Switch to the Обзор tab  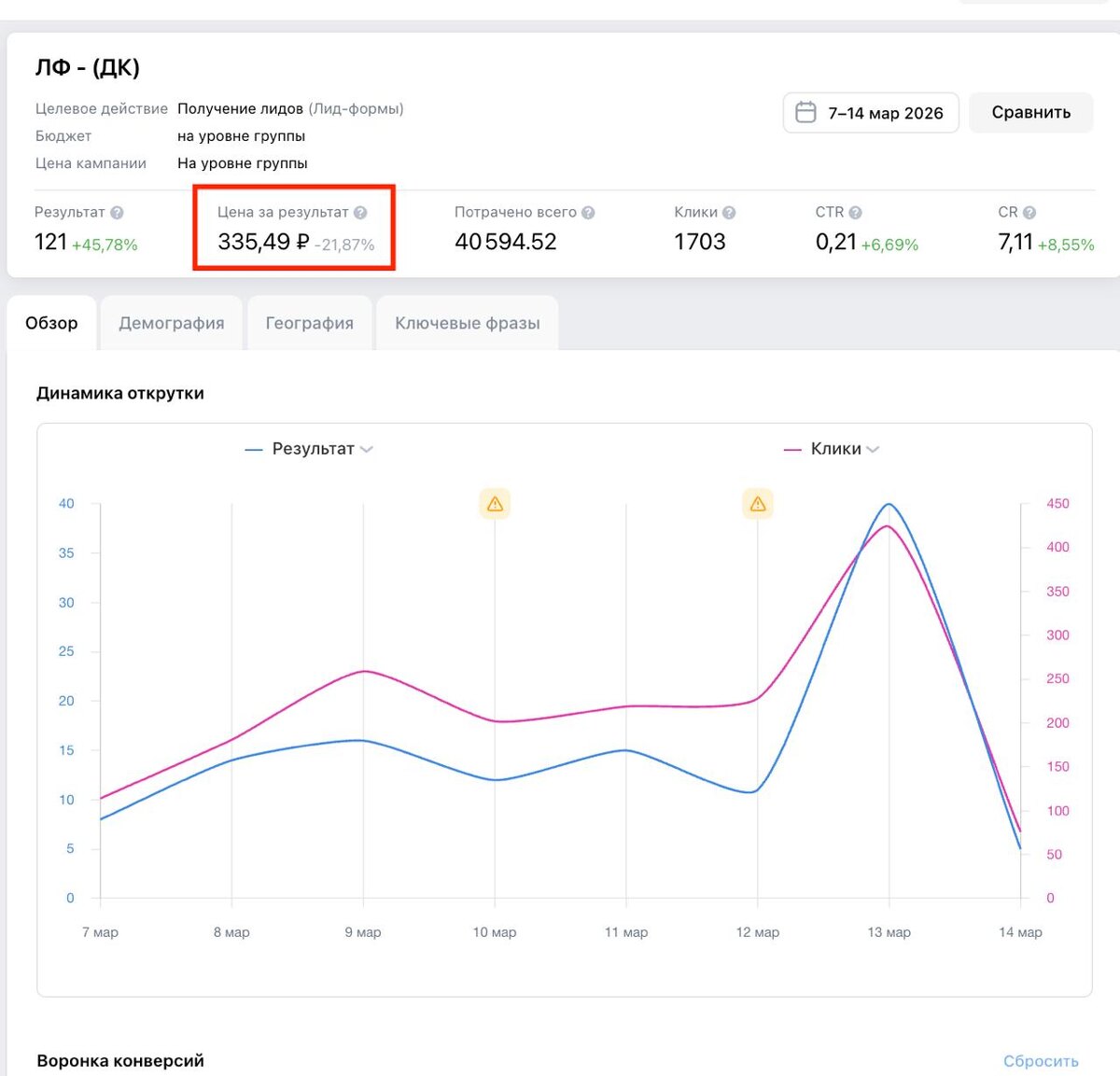(x=51, y=323)
